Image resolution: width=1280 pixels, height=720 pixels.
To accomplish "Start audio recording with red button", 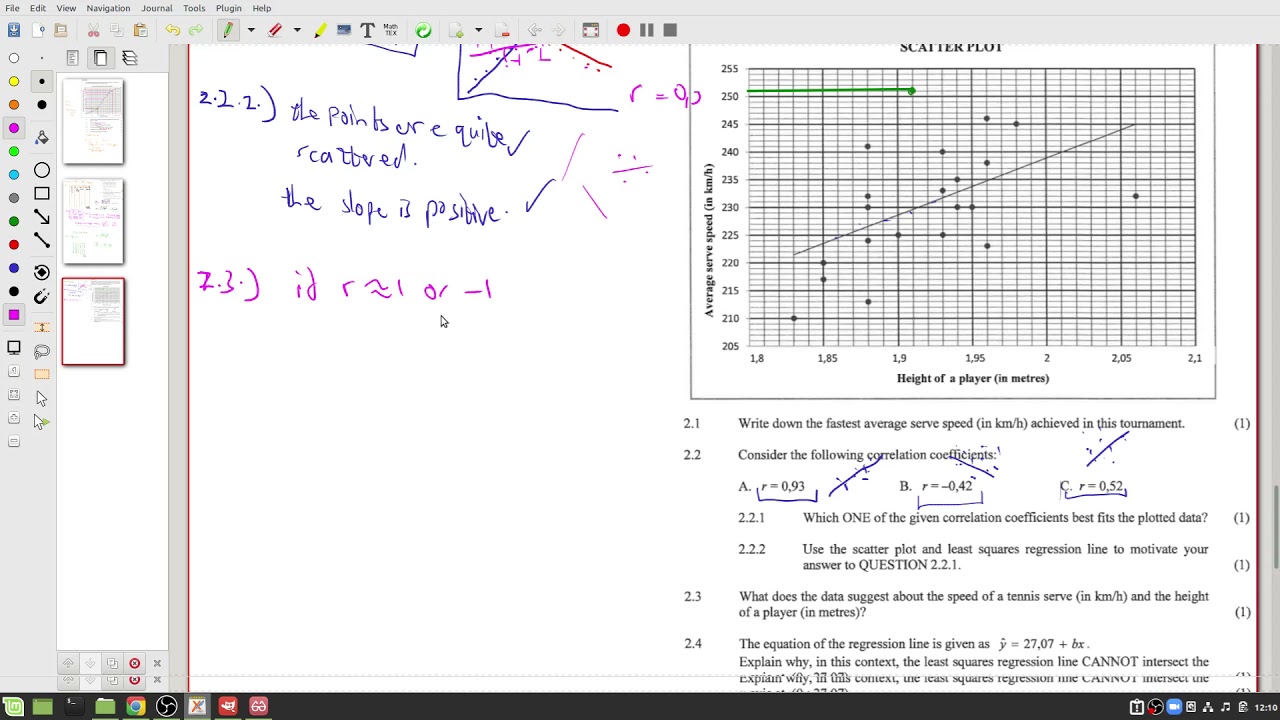I will (x=623, y=30).
